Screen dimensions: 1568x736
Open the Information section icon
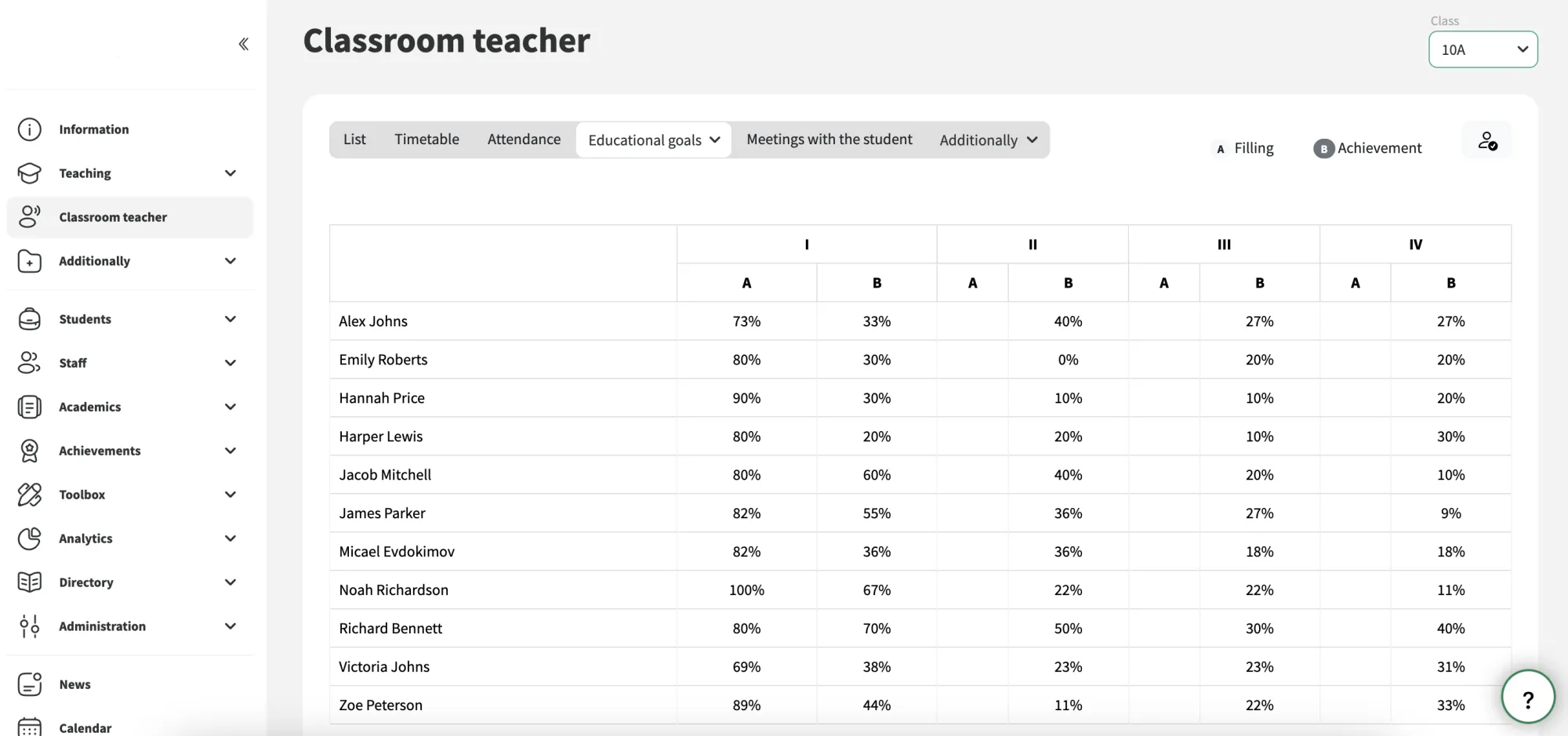coord(30,129)
